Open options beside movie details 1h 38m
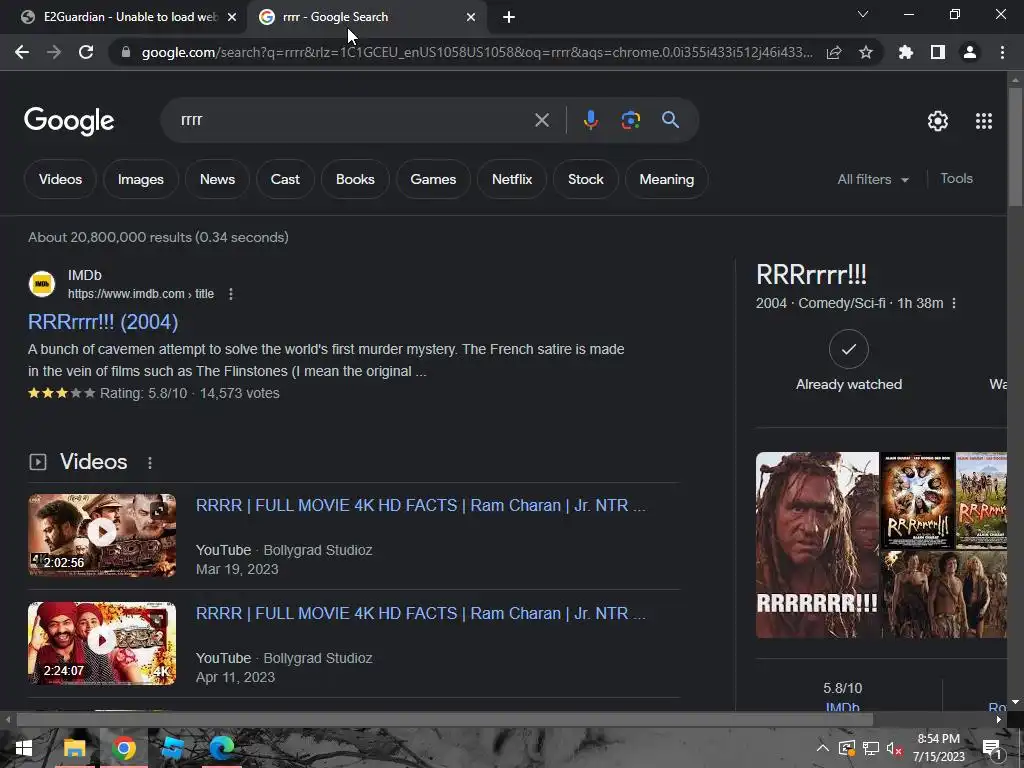1024x768 pixels. (954, 303)
